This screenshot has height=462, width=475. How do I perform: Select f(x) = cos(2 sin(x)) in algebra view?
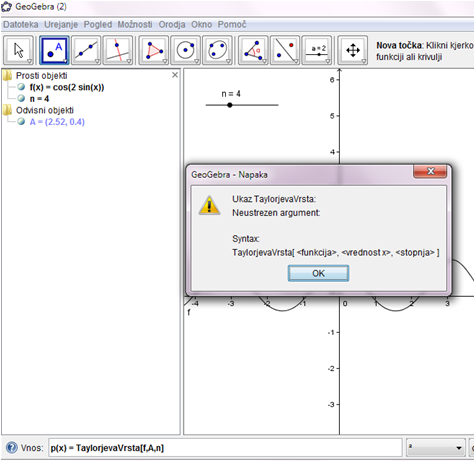[67, 87]
